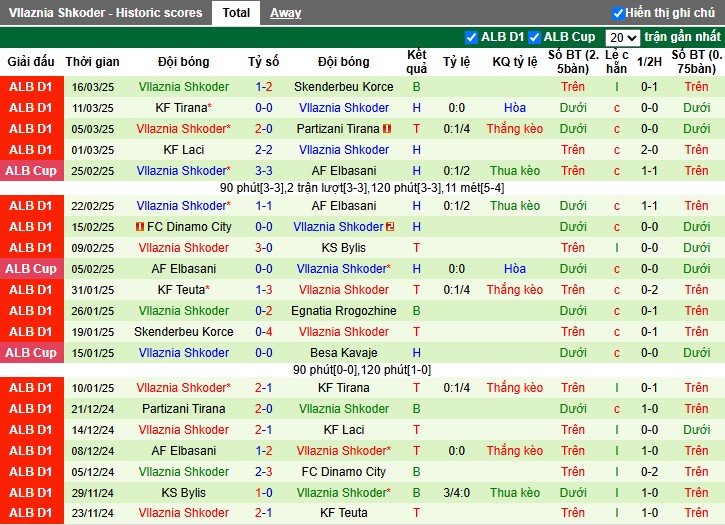Click AF Elbasani on the 22/02/25 row

[344, 206]
